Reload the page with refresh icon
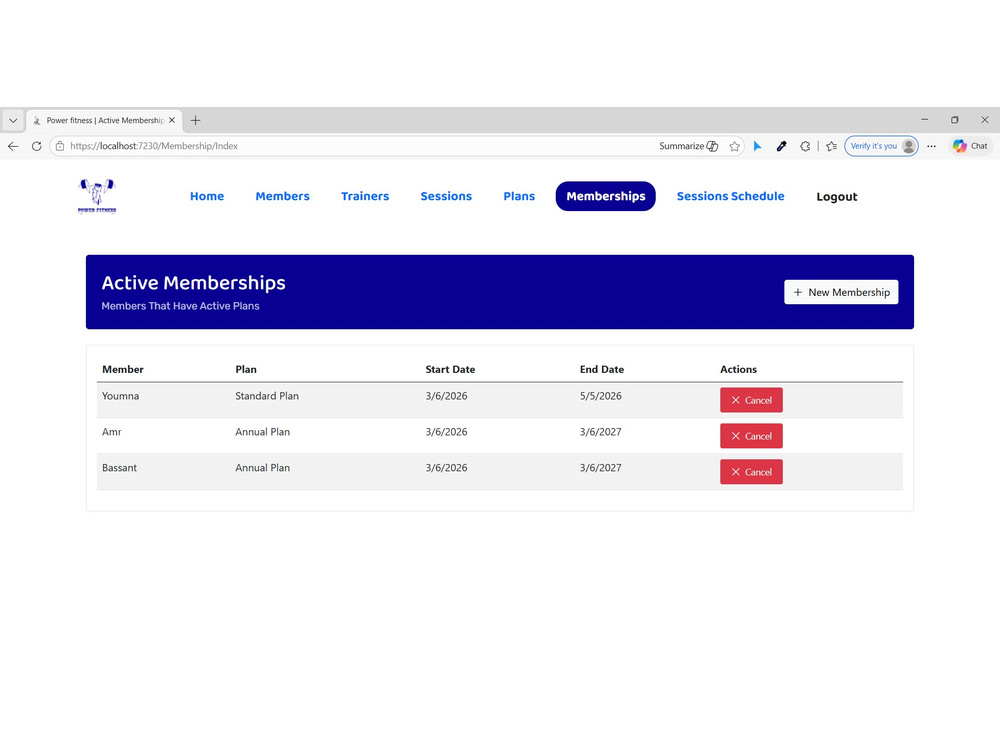 [36, 146]
